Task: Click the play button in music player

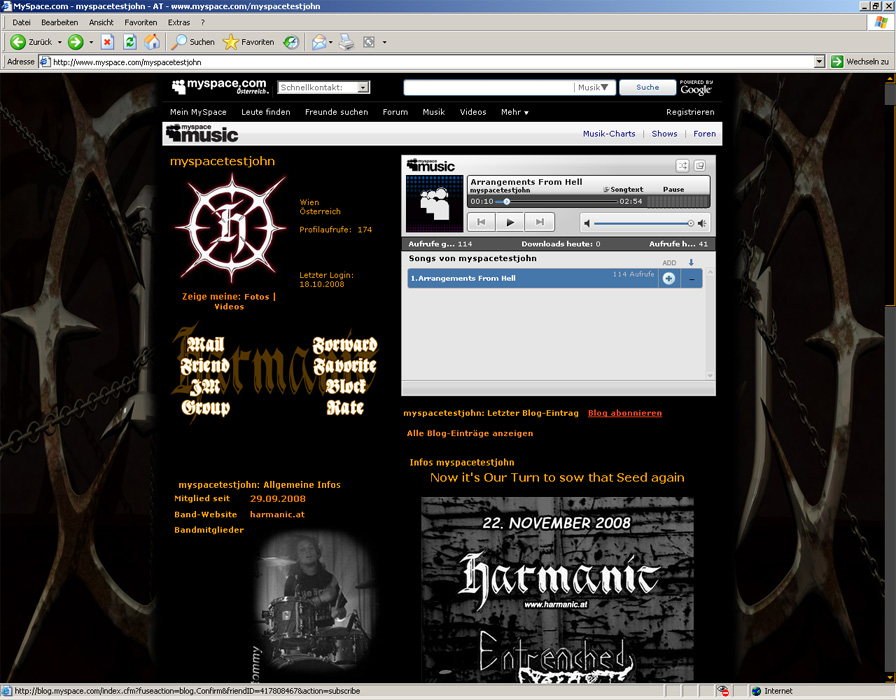Action: [x=510, y=222]
